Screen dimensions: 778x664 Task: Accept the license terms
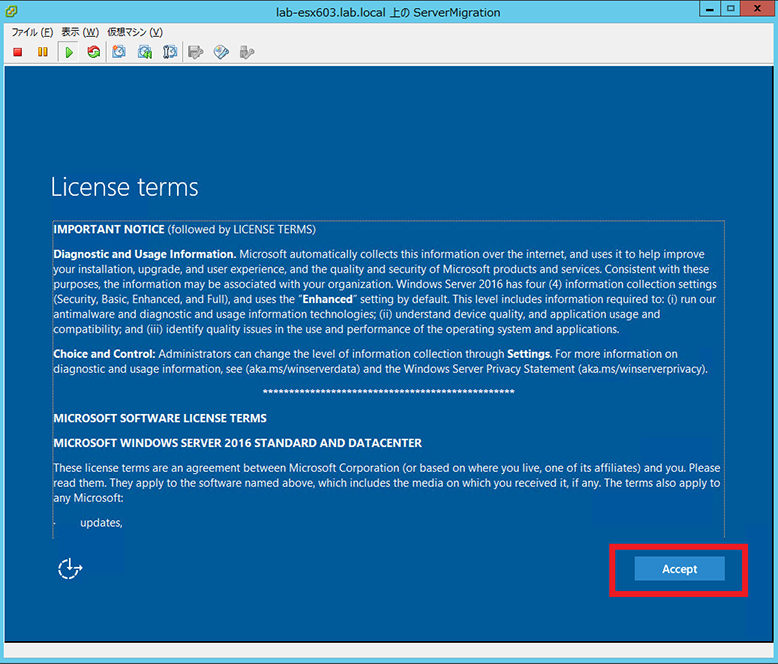679,569
